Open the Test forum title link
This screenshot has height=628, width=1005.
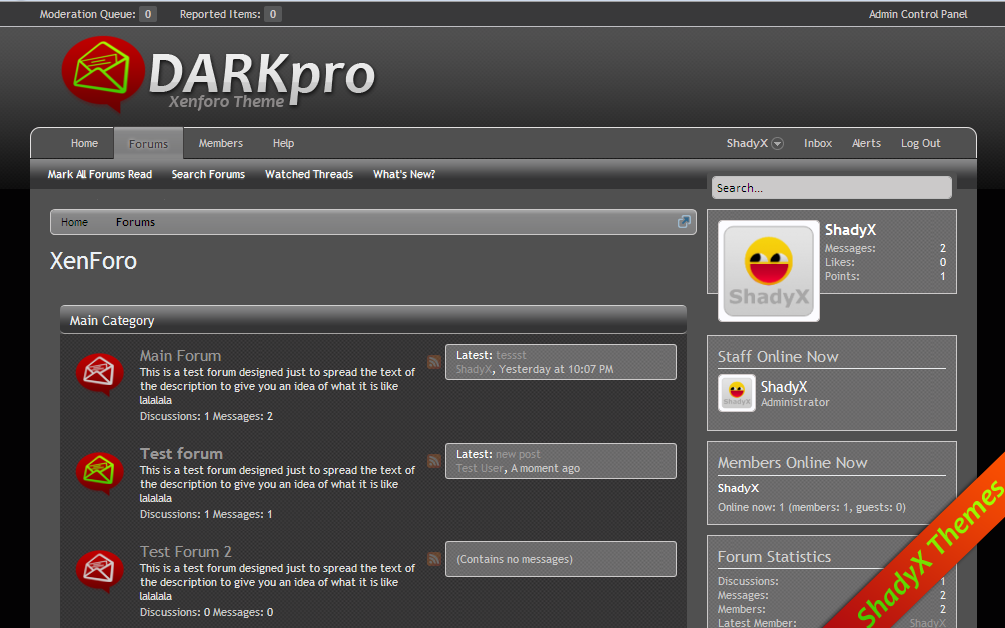click(x=181, y=454)
